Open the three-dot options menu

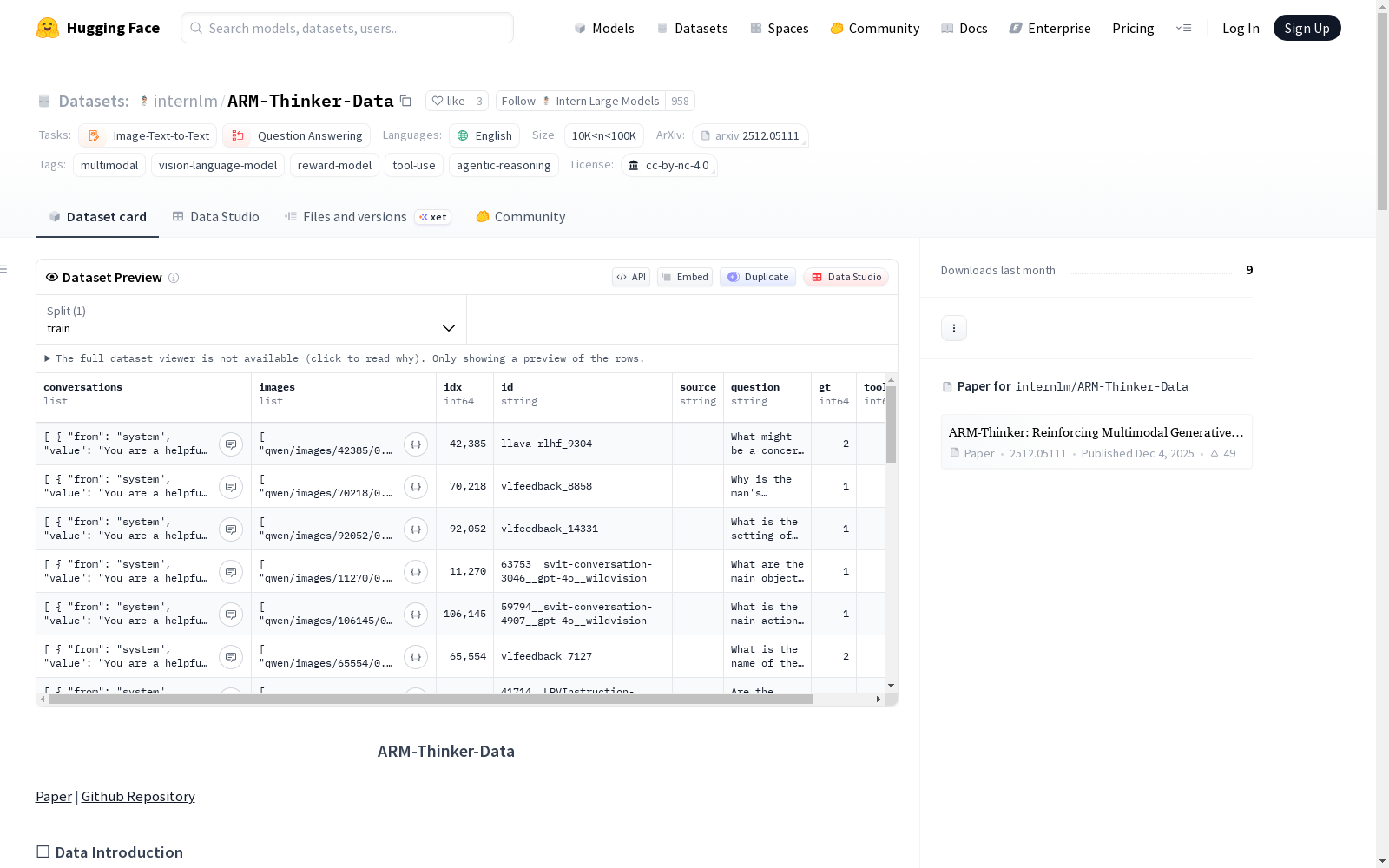coord(954,328)
